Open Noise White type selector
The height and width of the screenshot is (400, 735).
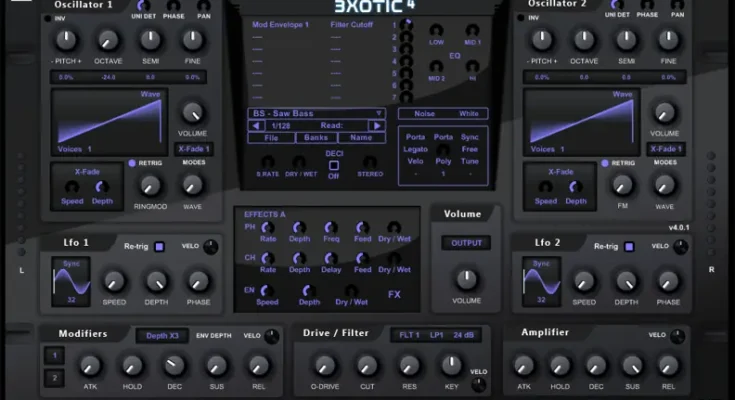click(443, 113)
